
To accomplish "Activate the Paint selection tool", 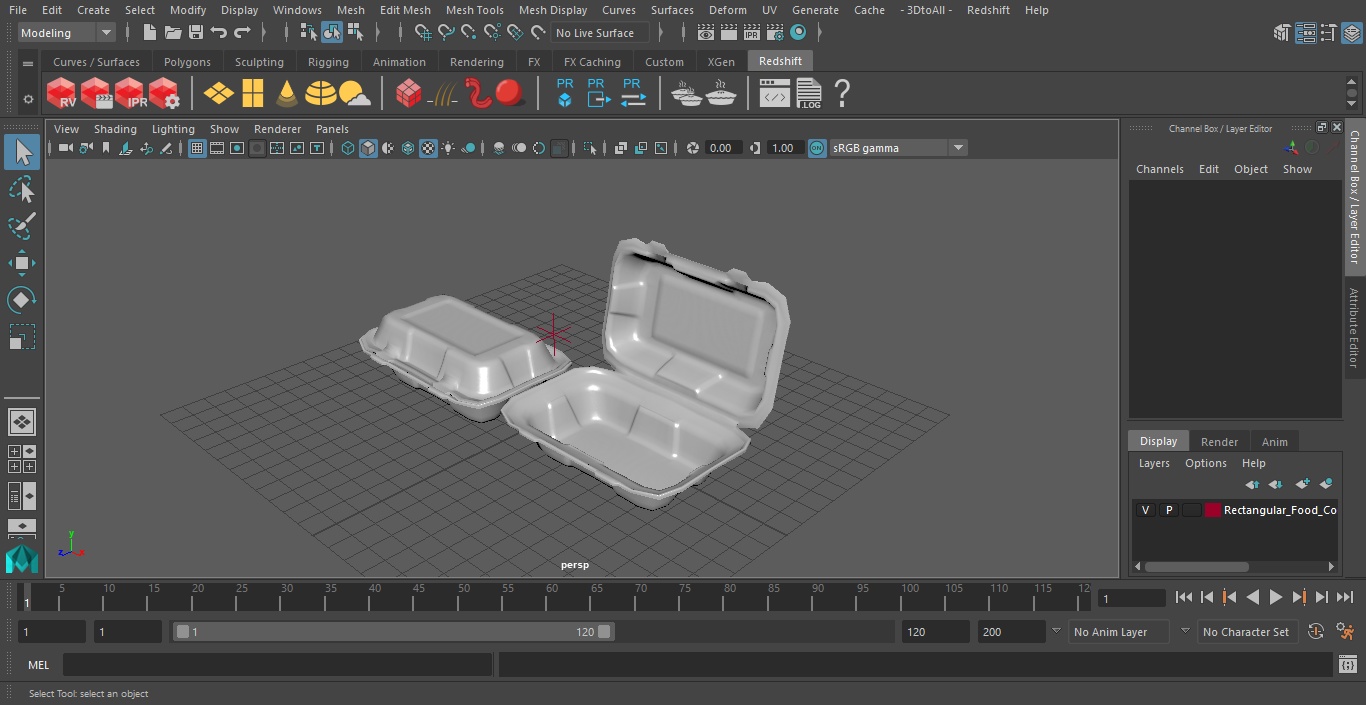I will [22, 226].
